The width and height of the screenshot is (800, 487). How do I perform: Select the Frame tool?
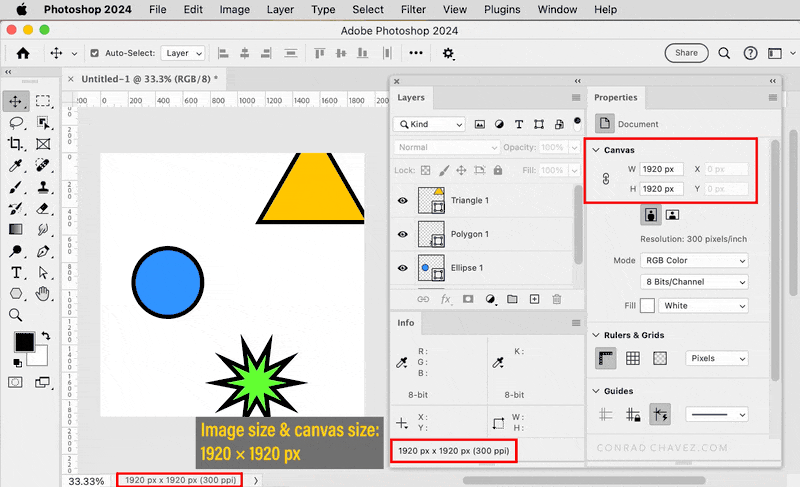[x=43, y=144]
